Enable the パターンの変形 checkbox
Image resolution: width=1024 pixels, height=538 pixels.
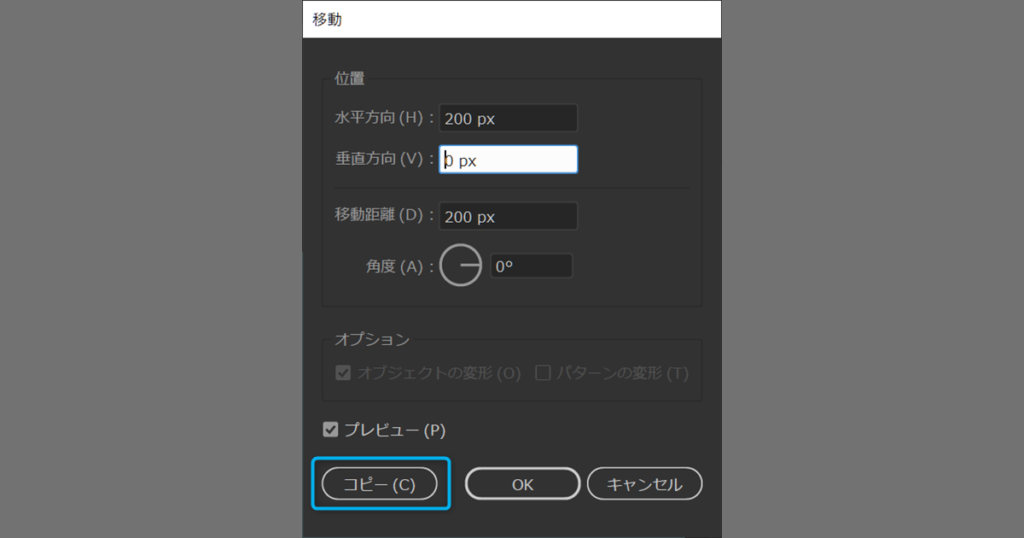point(543,373)
